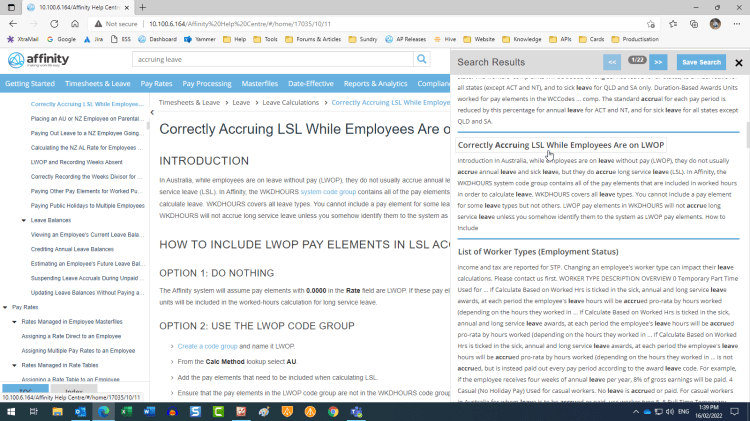Open 'Create a code group' link

pyautogui.click(x=207, y=346)
